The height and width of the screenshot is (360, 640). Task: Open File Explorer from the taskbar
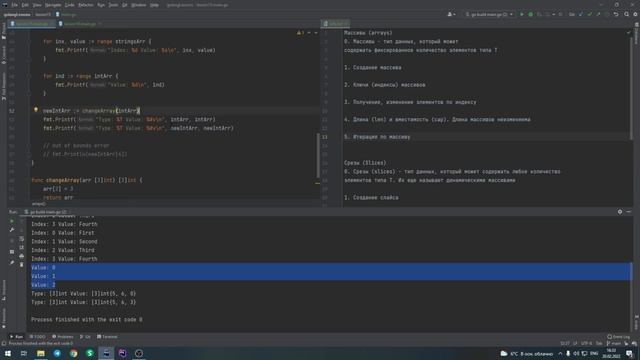(41, 353)
